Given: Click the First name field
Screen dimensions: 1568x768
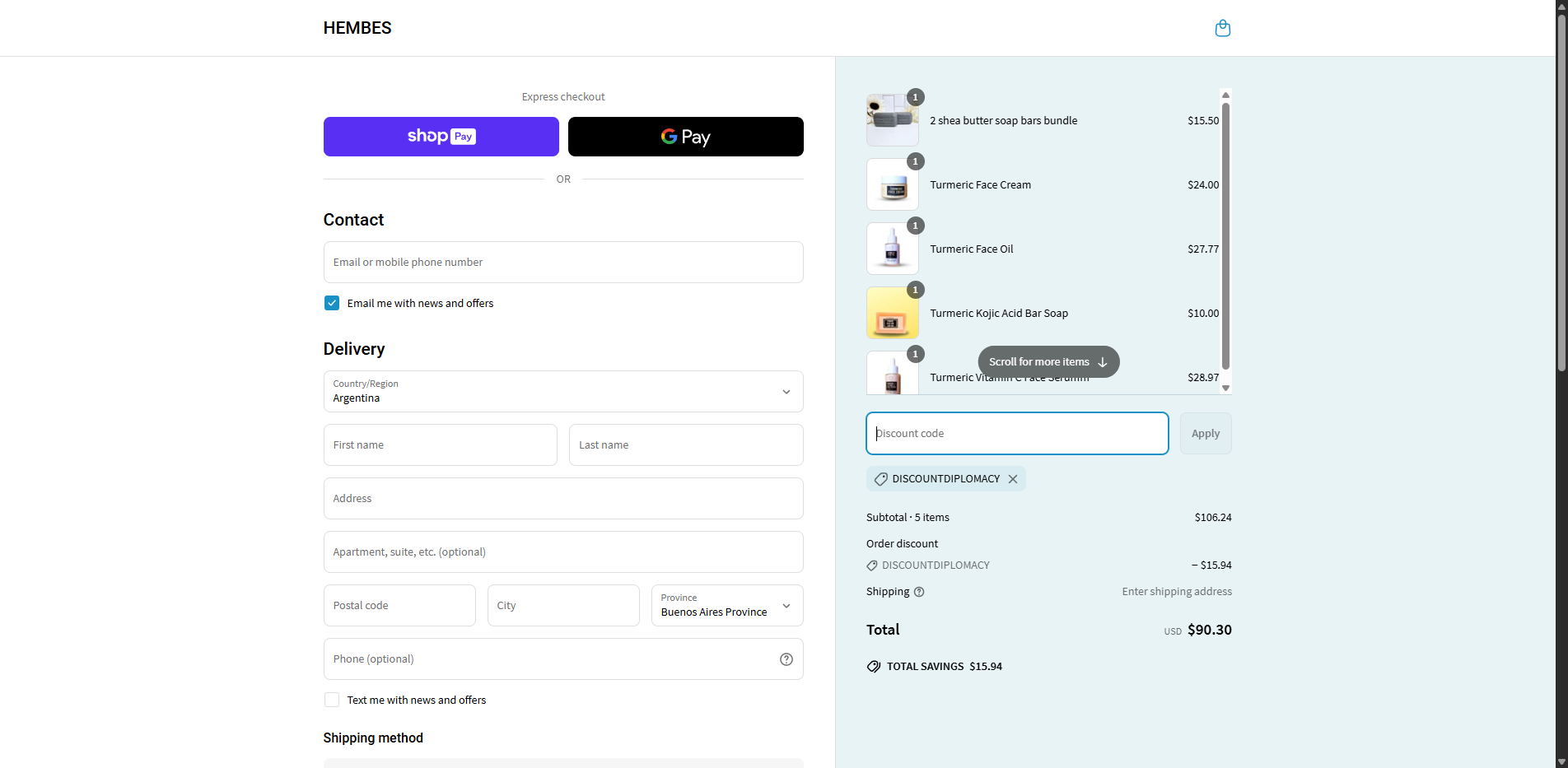Looking at the screenshot, I should pyautogui.click(x=441, y=445).
